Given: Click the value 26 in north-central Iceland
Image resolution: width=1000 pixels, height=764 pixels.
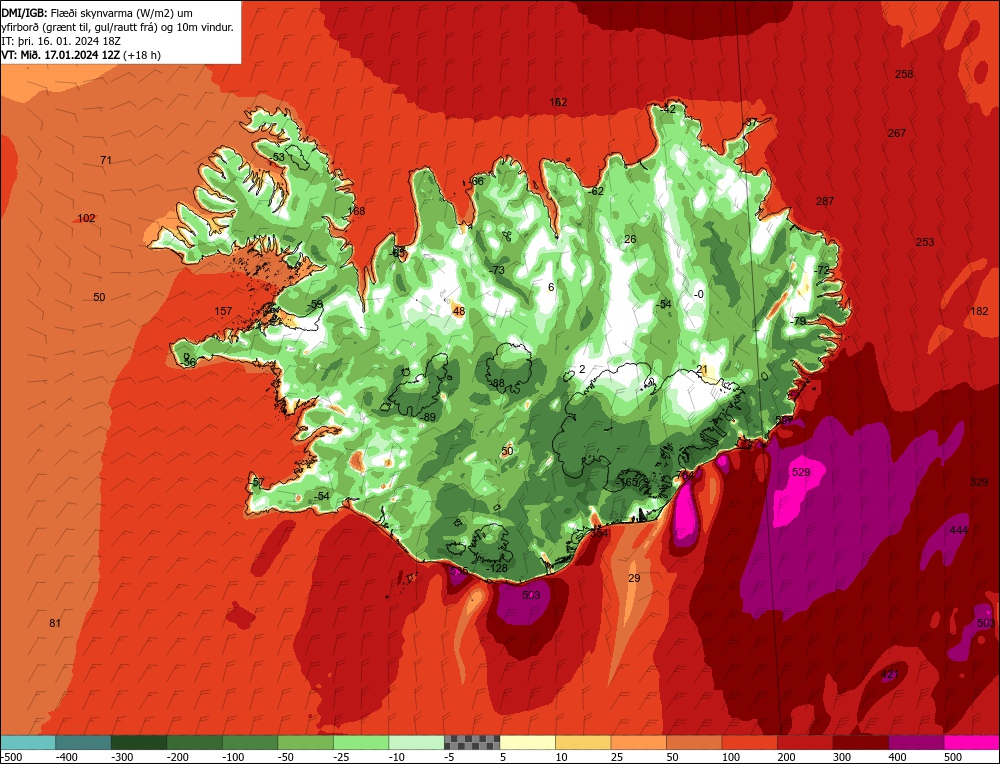Looking at the screenshot, I should pos(630,239).
